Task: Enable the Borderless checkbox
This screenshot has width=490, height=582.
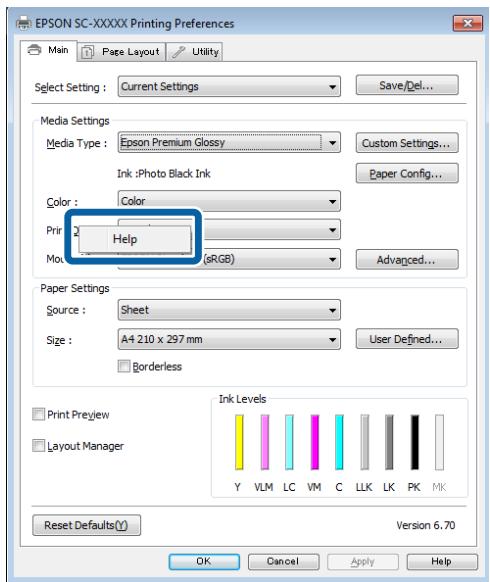Action: pyautogui.click(x=124, y=366)
